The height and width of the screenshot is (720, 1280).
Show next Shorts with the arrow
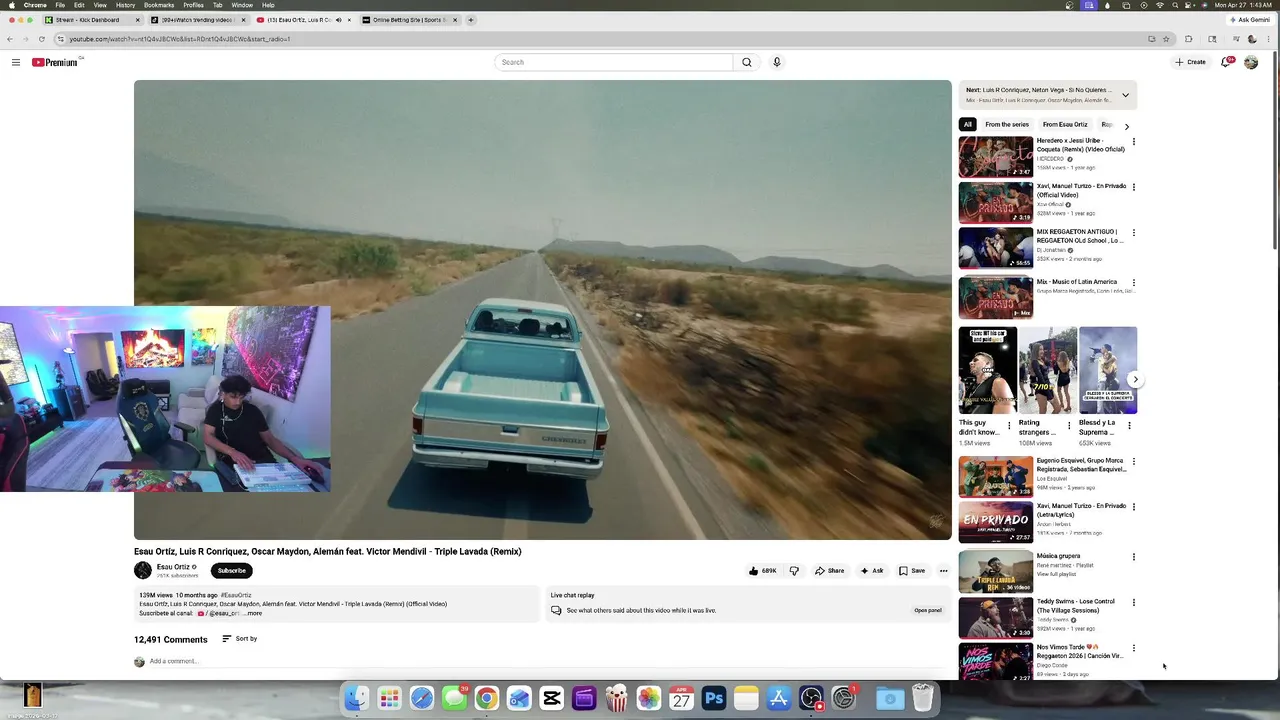pos(1135,380)
